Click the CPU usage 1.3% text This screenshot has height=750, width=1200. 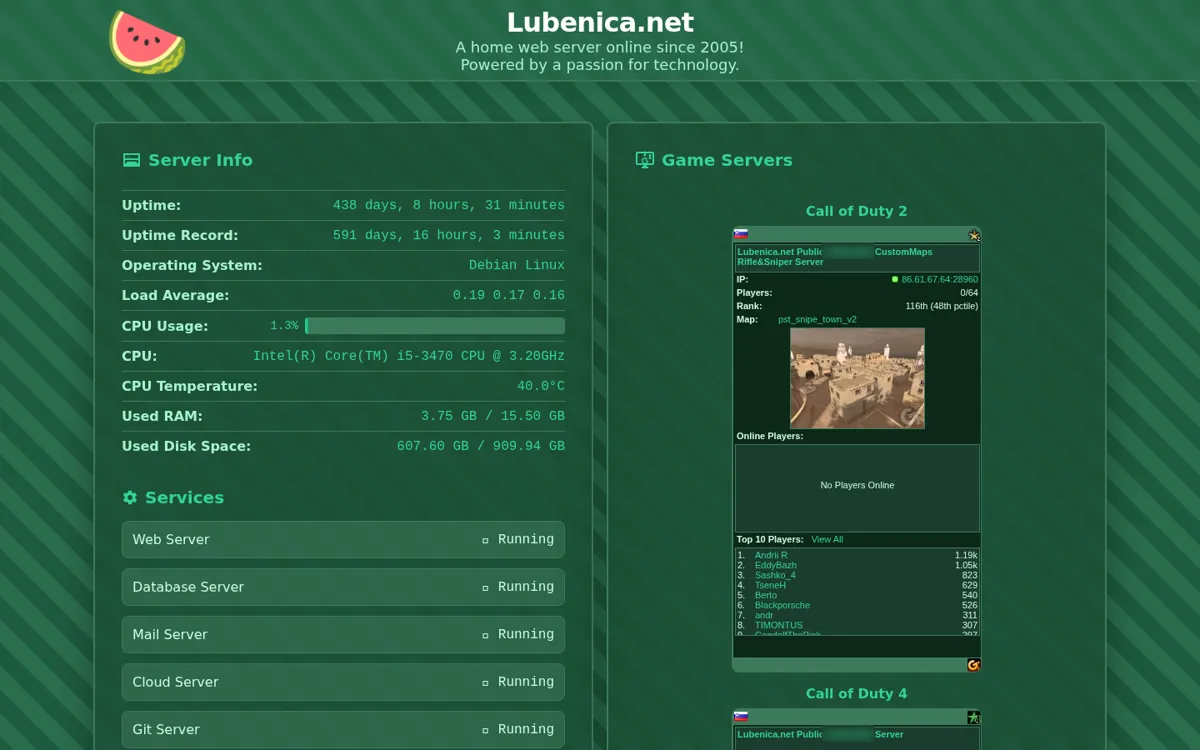tap(284, 326)
